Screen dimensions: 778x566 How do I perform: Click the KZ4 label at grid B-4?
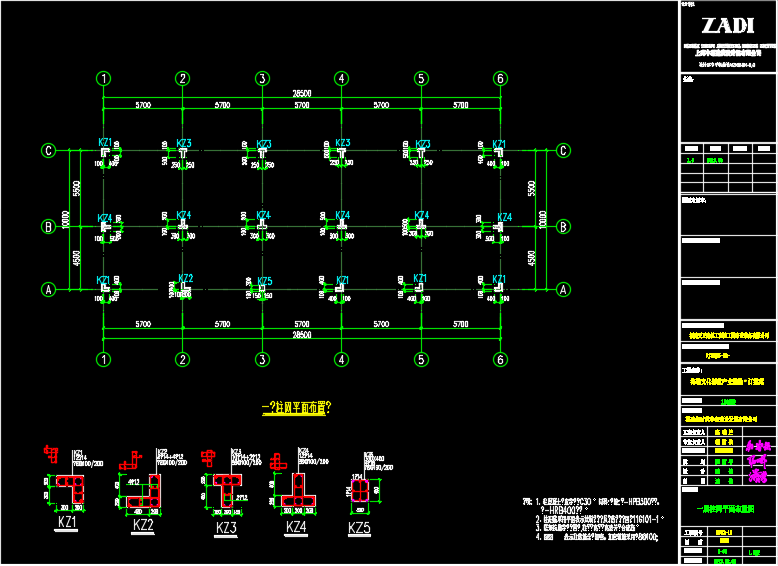click(343, 215)
